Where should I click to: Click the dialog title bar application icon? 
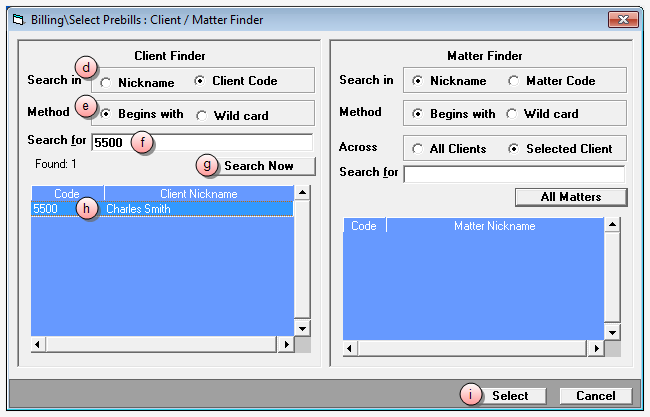[17, 18]
